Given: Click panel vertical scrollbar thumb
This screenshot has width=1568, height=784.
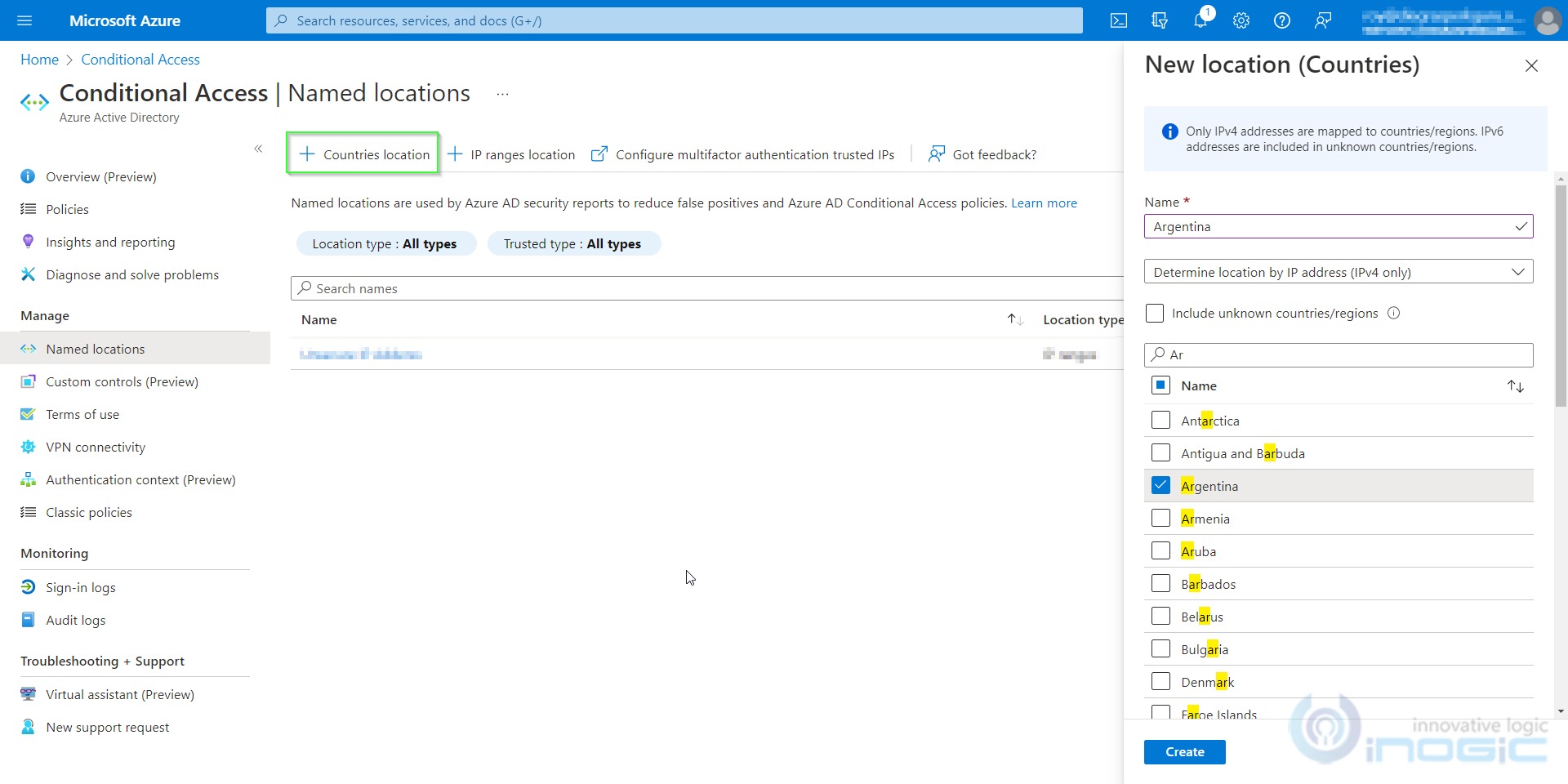Looking at the screenshot, I should (x=1561, y=296).
